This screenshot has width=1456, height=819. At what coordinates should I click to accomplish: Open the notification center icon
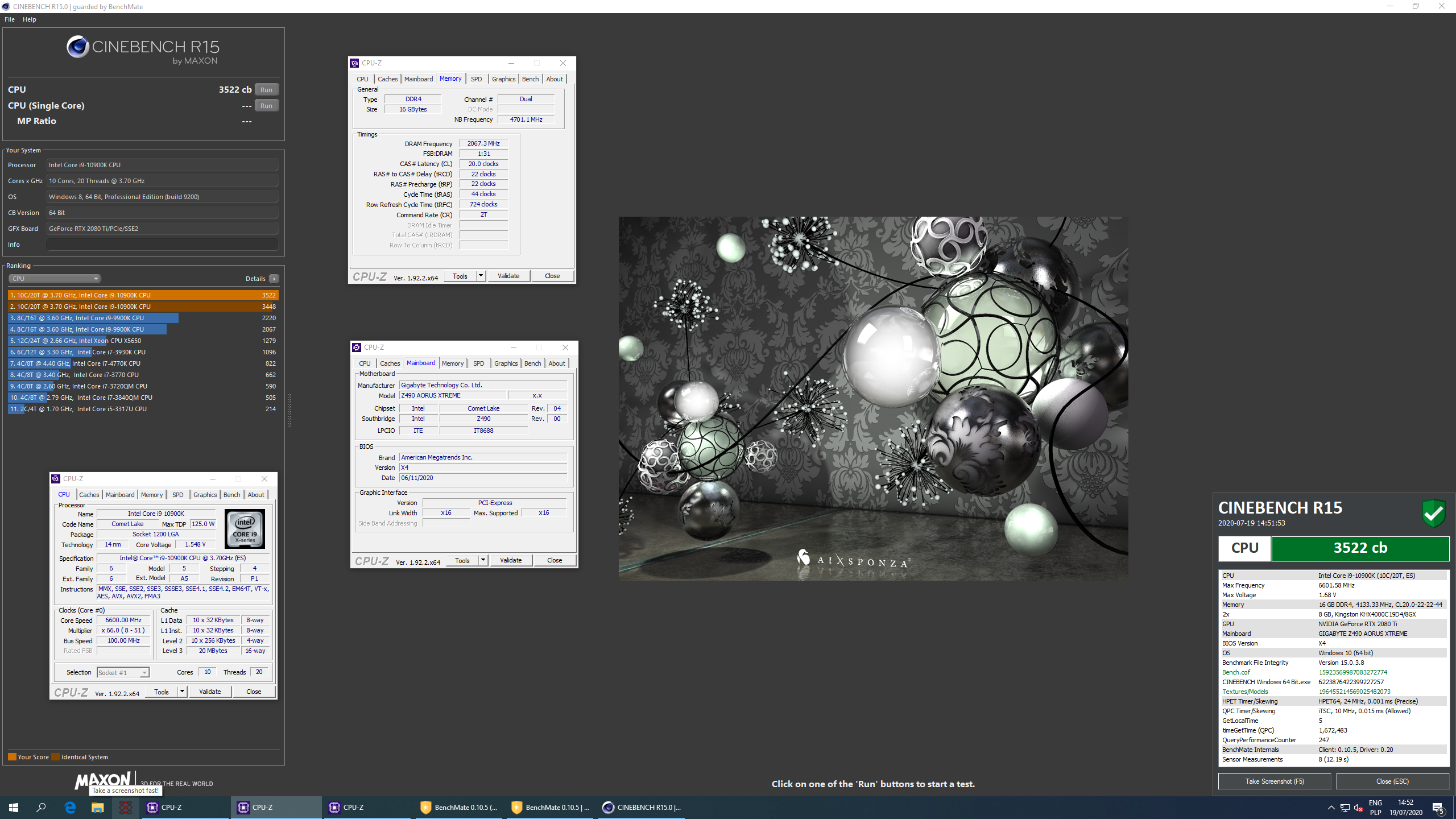click(1438, 808)
